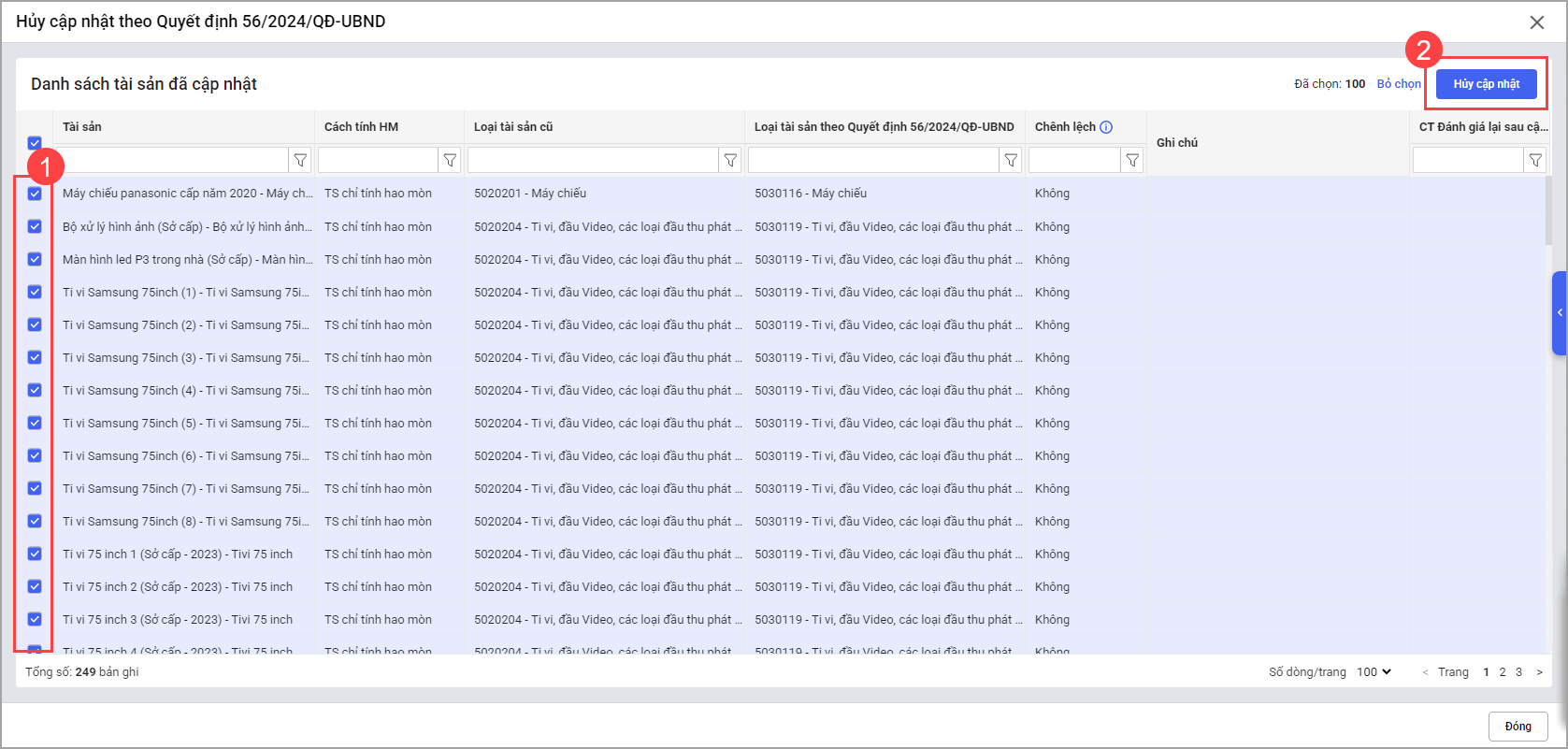
Task: Open filter for Loại tài sản theo Quyết định column
Action: [1011, 161]
